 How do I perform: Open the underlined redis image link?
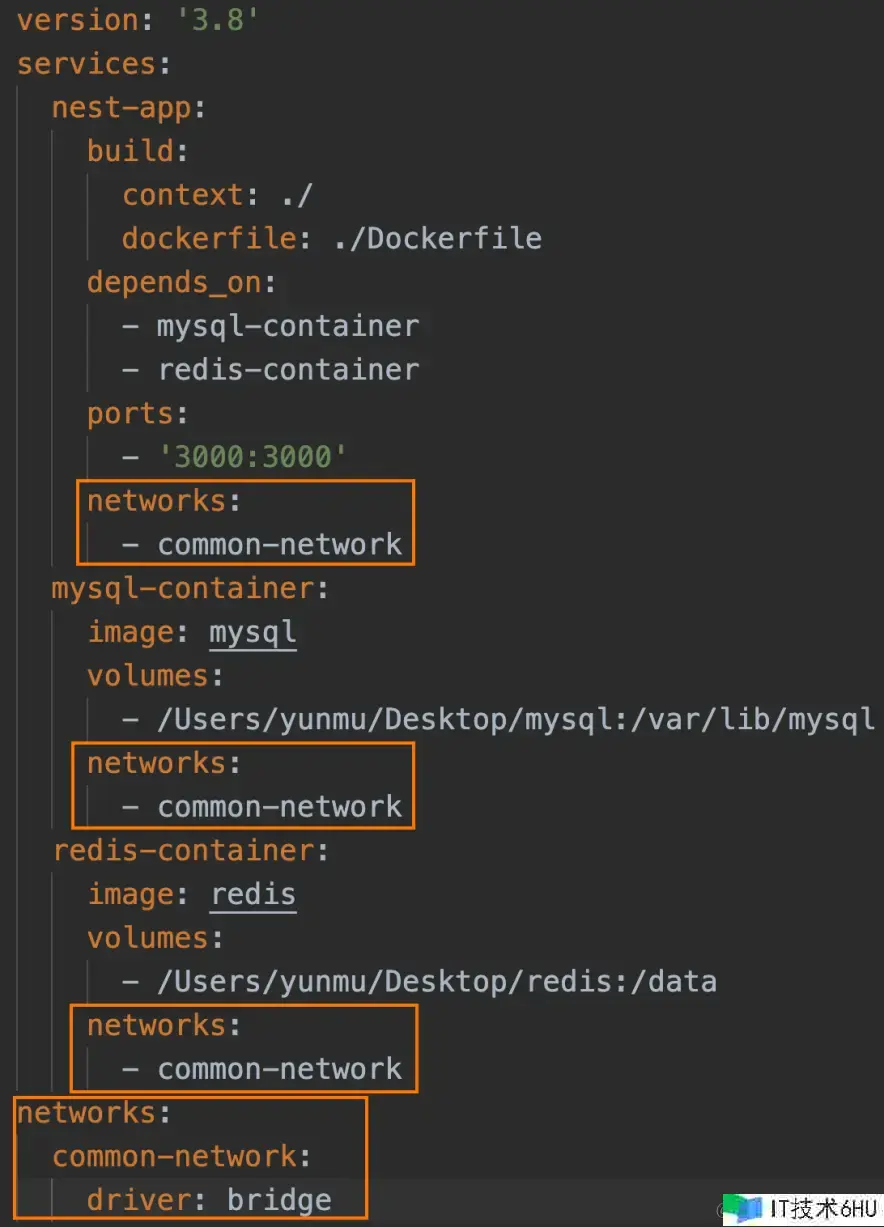[x=253, y=894]
